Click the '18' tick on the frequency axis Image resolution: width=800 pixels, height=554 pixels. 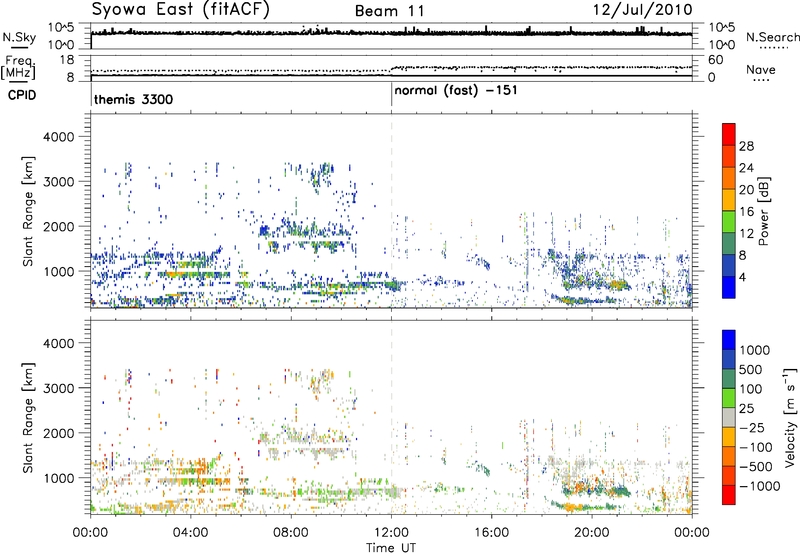67,60
